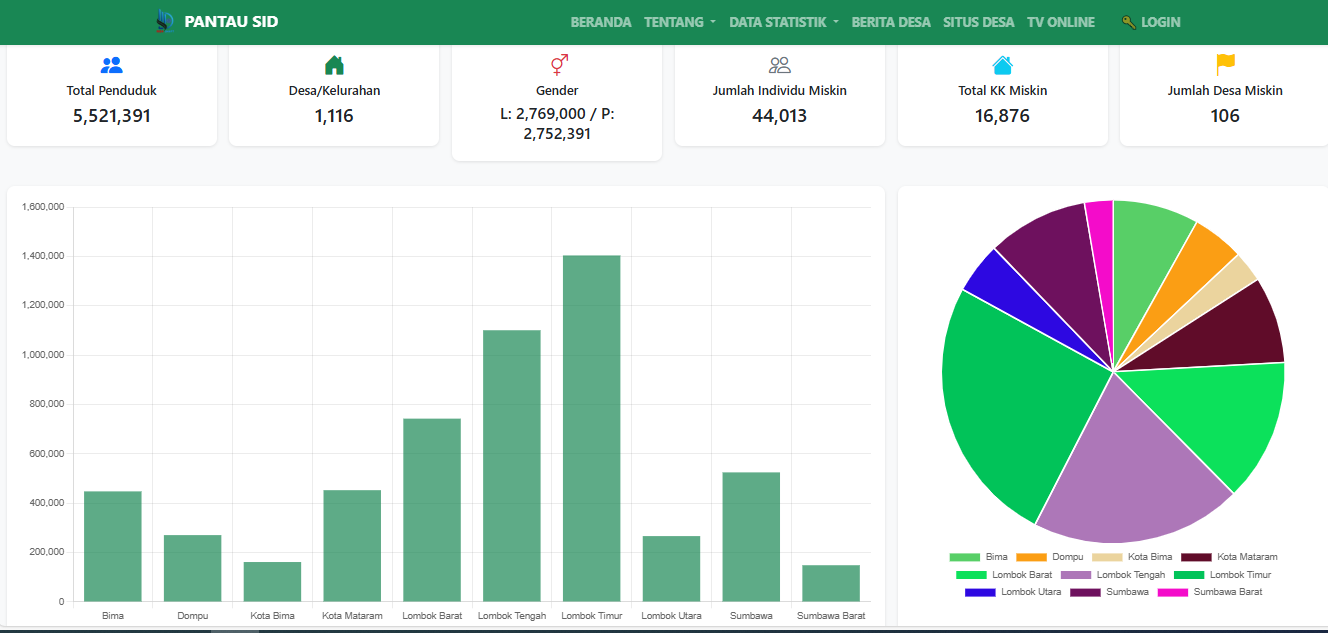Click the Pantau SID logo icon
The image size is (1328, 633).
pos(165,21)
